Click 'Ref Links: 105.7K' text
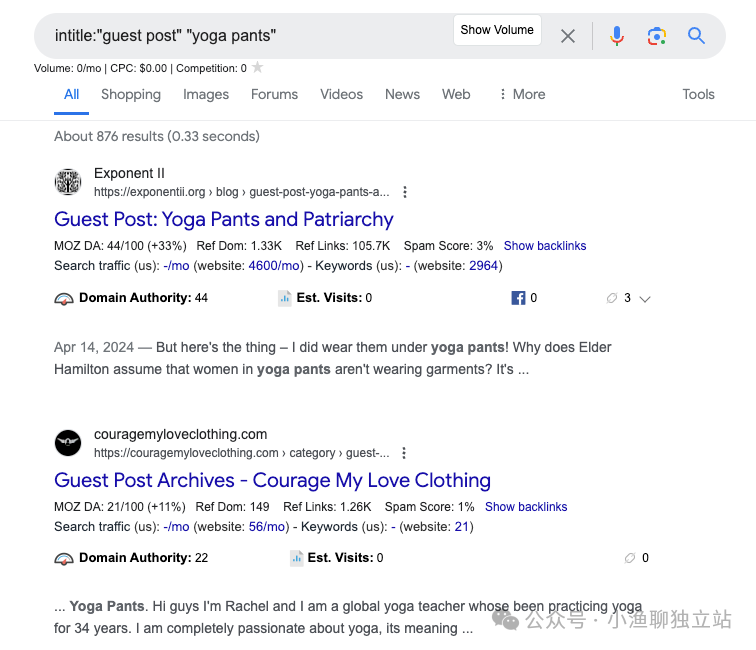This screenshot has height=650, width=756. tap(343, 246)
